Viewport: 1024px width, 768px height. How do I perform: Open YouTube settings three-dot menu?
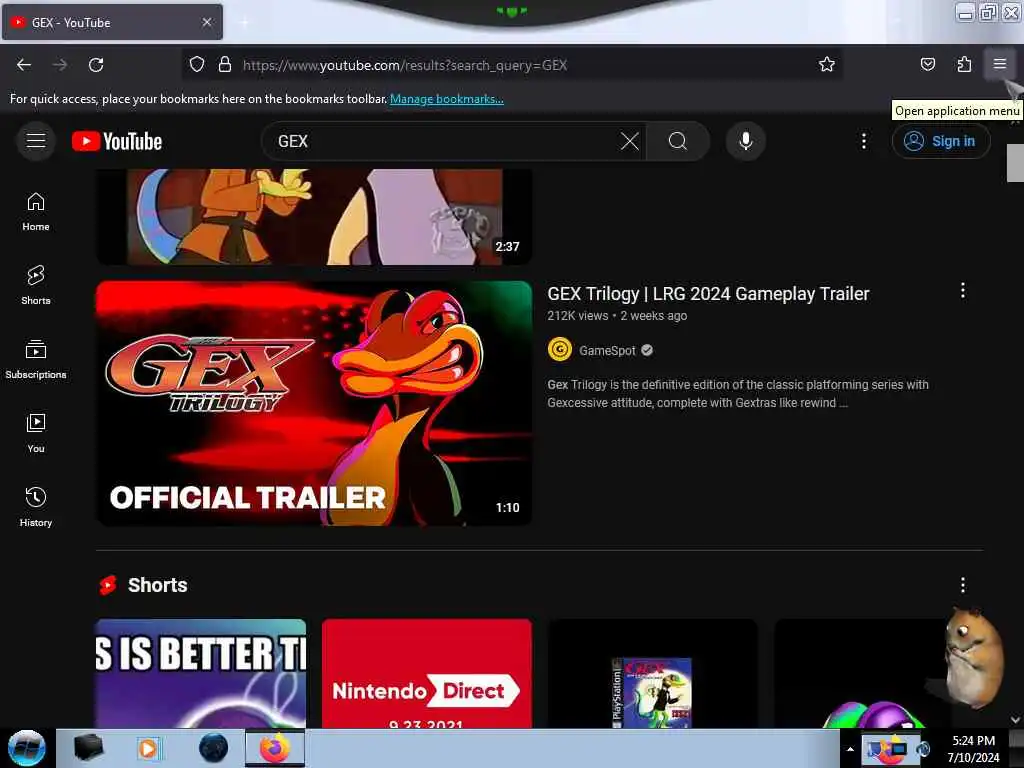(x=864, y=141)
